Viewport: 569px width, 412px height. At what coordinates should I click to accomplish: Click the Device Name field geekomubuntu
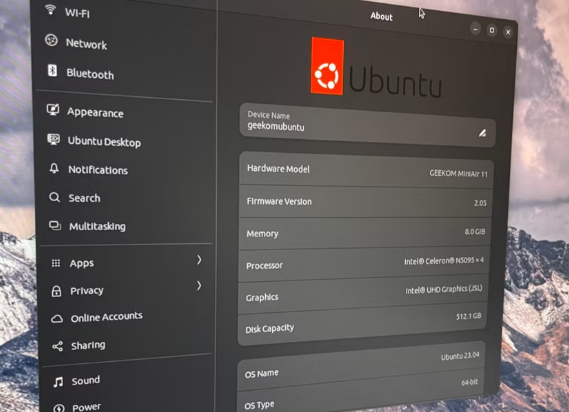pyautogui.click(x=367, y=125)
